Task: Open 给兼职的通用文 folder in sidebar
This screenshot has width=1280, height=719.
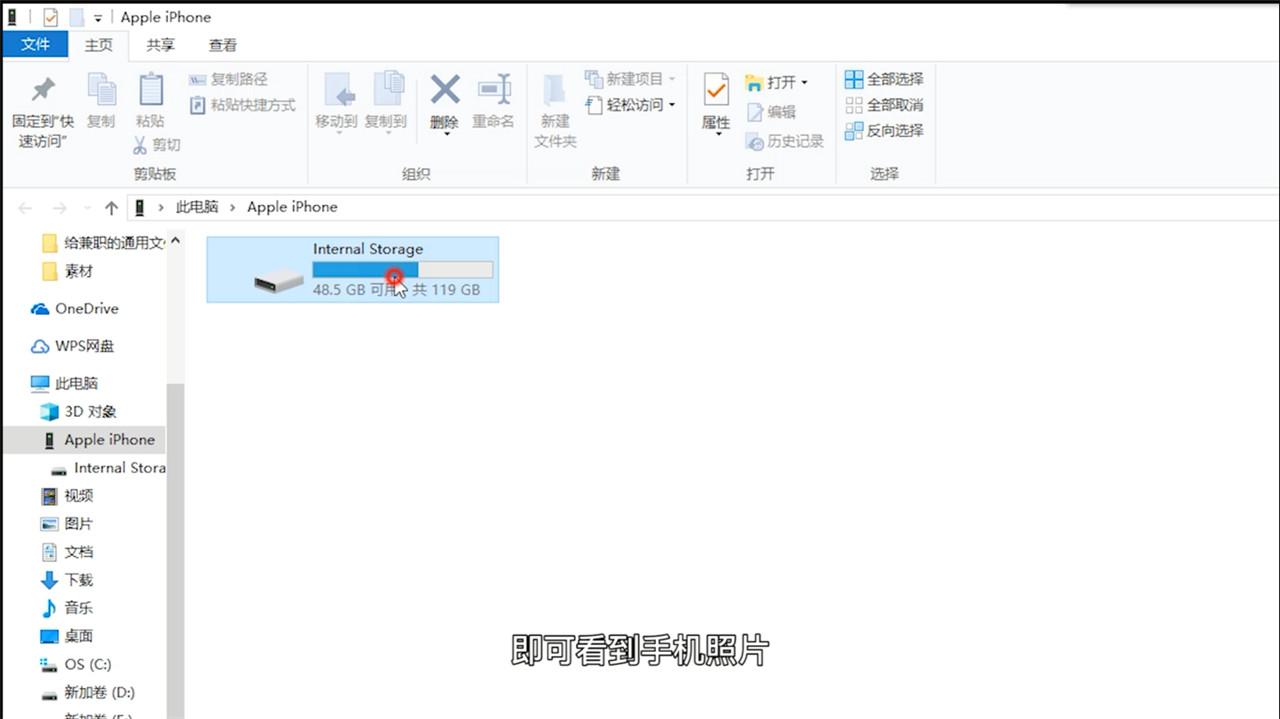Action: [103, 243]
